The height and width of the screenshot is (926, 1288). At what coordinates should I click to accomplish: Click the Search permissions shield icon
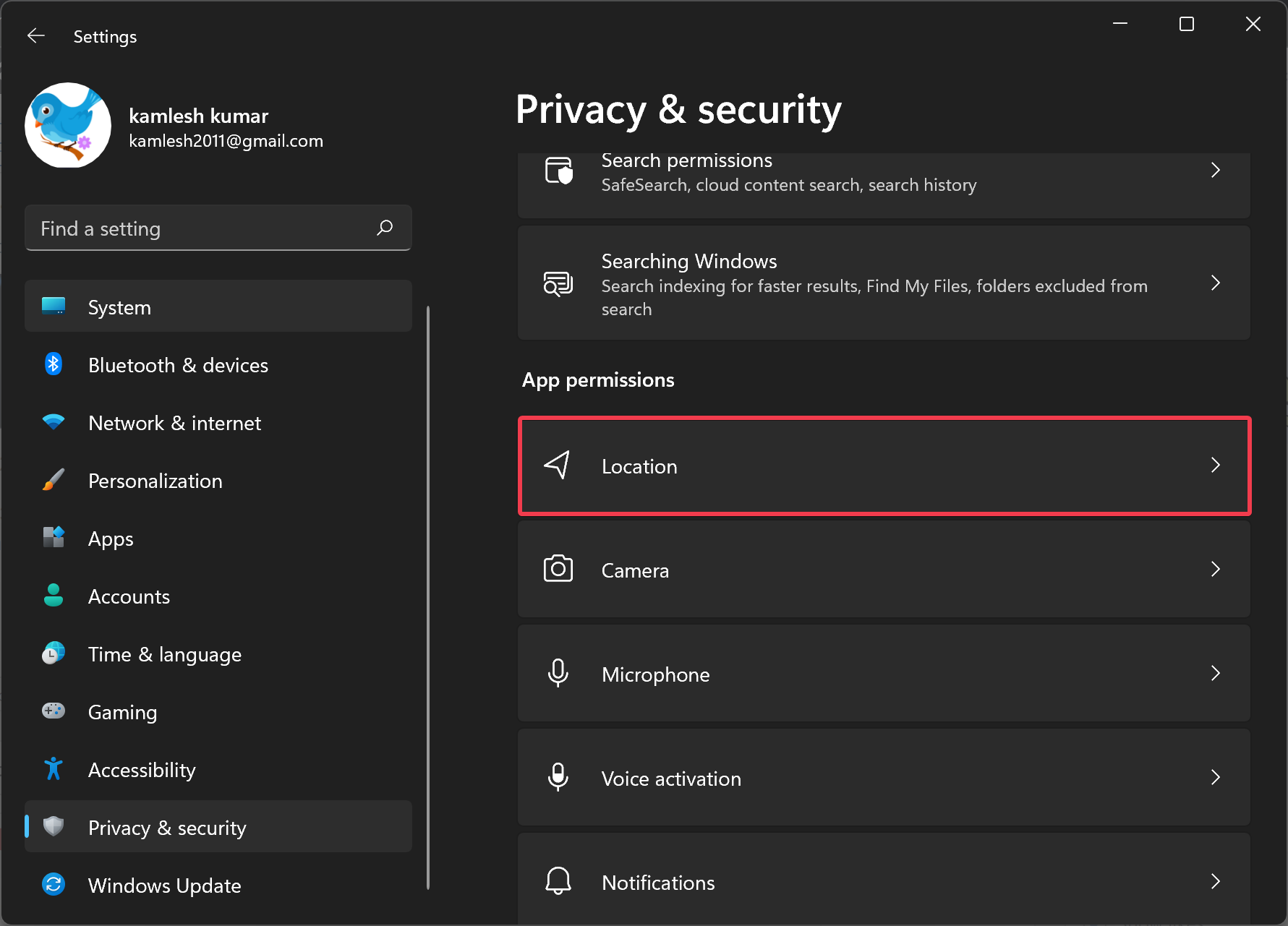click(x=558, y=171)
